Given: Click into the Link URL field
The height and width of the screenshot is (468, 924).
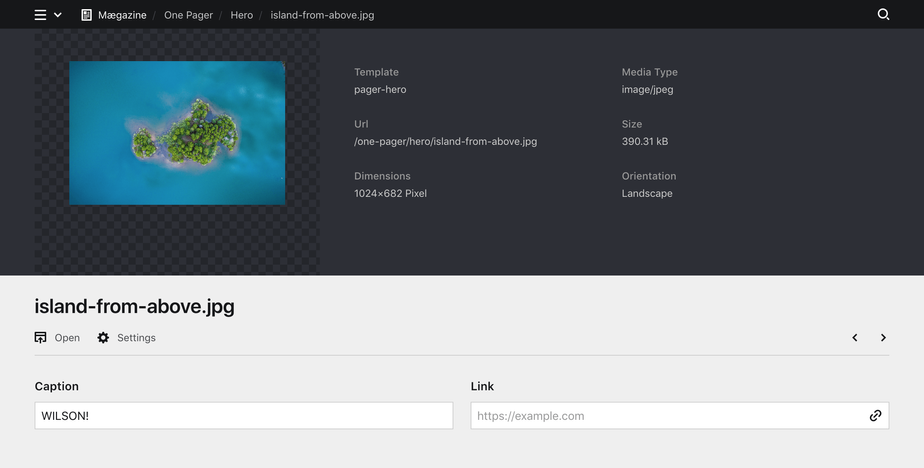Looking at the screenshot, I should 665,416.
